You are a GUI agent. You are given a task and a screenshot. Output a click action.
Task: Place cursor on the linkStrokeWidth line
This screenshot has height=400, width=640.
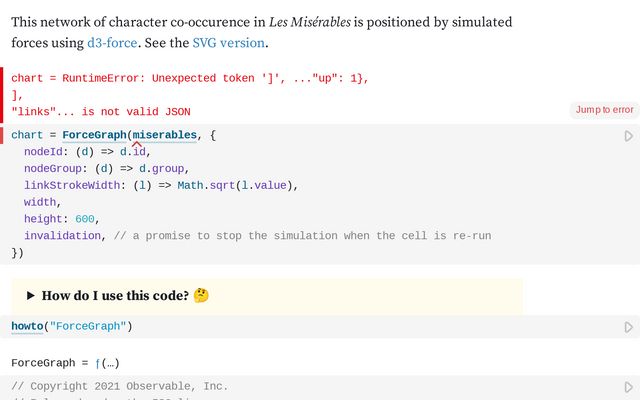click(160, 185)
